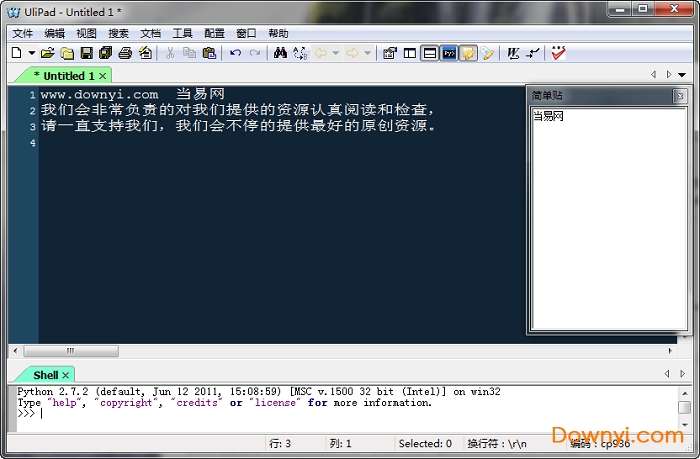Viewport: 700px width, 459px height.
Task: Move Shell panel tabs right with the arrow
Action: [x=682, y=374]
